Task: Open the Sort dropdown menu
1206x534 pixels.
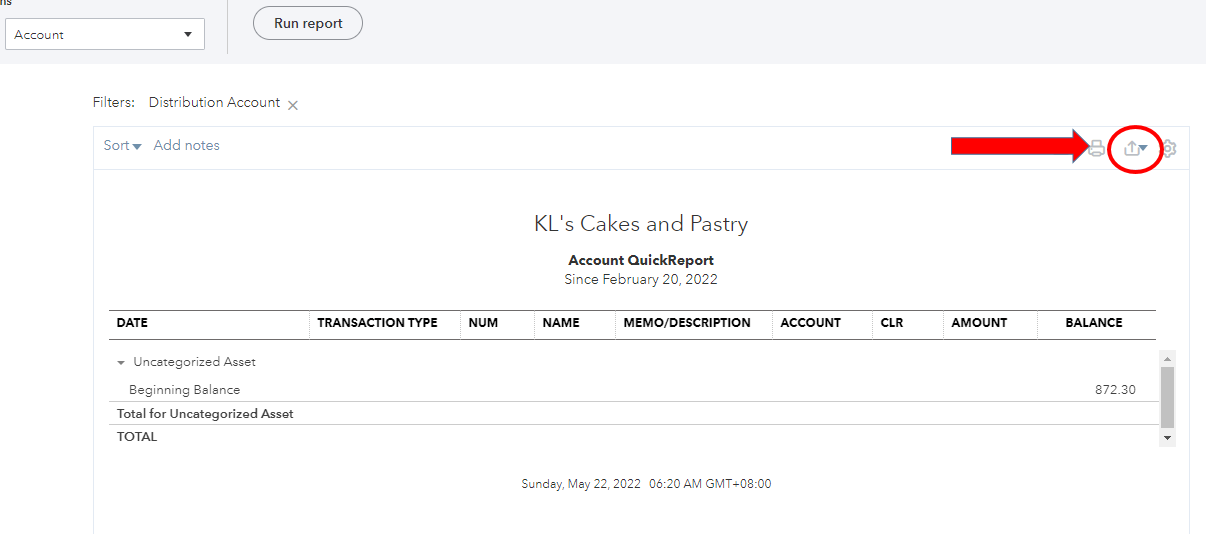Action: [122, 146]
